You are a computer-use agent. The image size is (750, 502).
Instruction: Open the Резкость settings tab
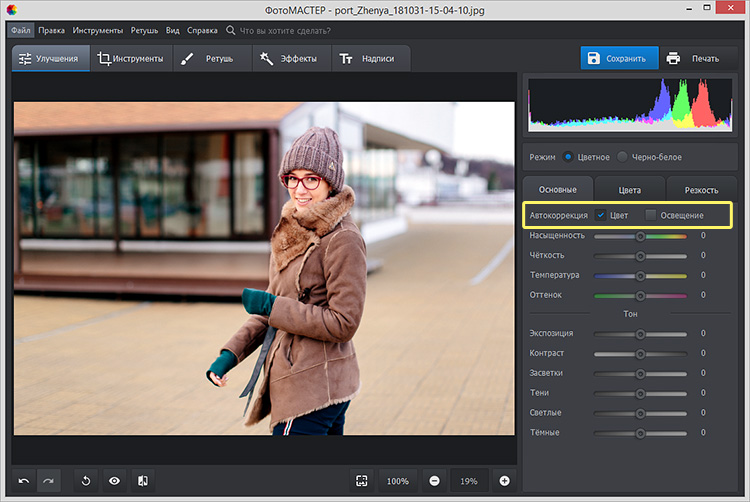(700, 189)
